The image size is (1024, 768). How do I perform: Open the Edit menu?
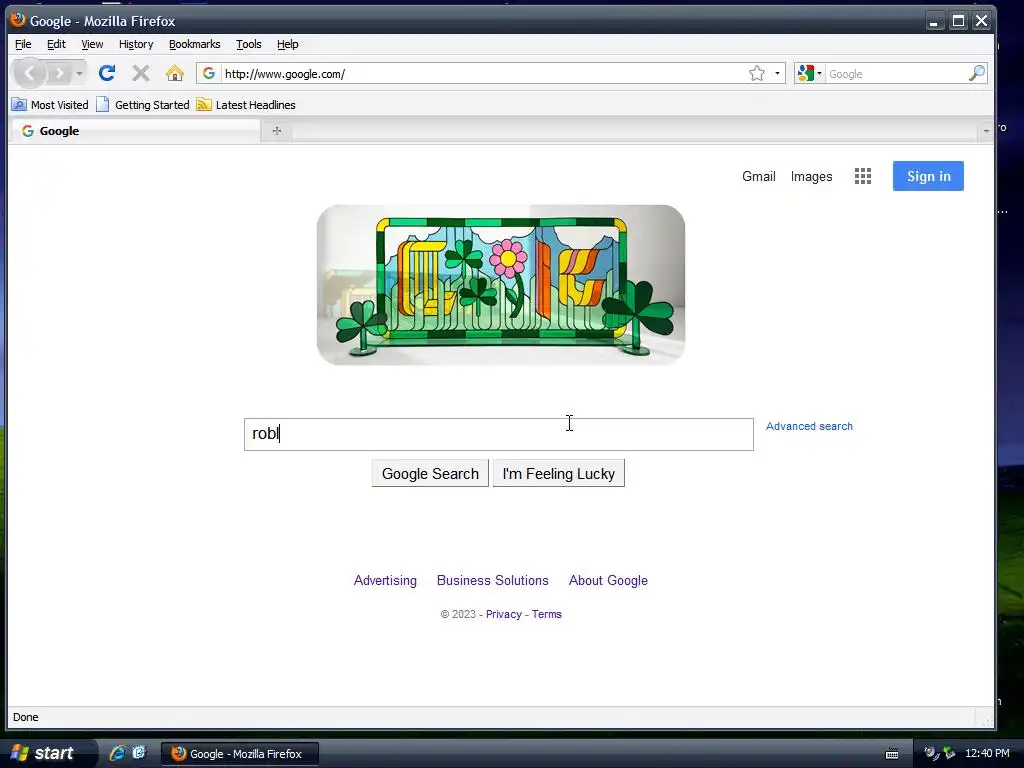(56, 44)
